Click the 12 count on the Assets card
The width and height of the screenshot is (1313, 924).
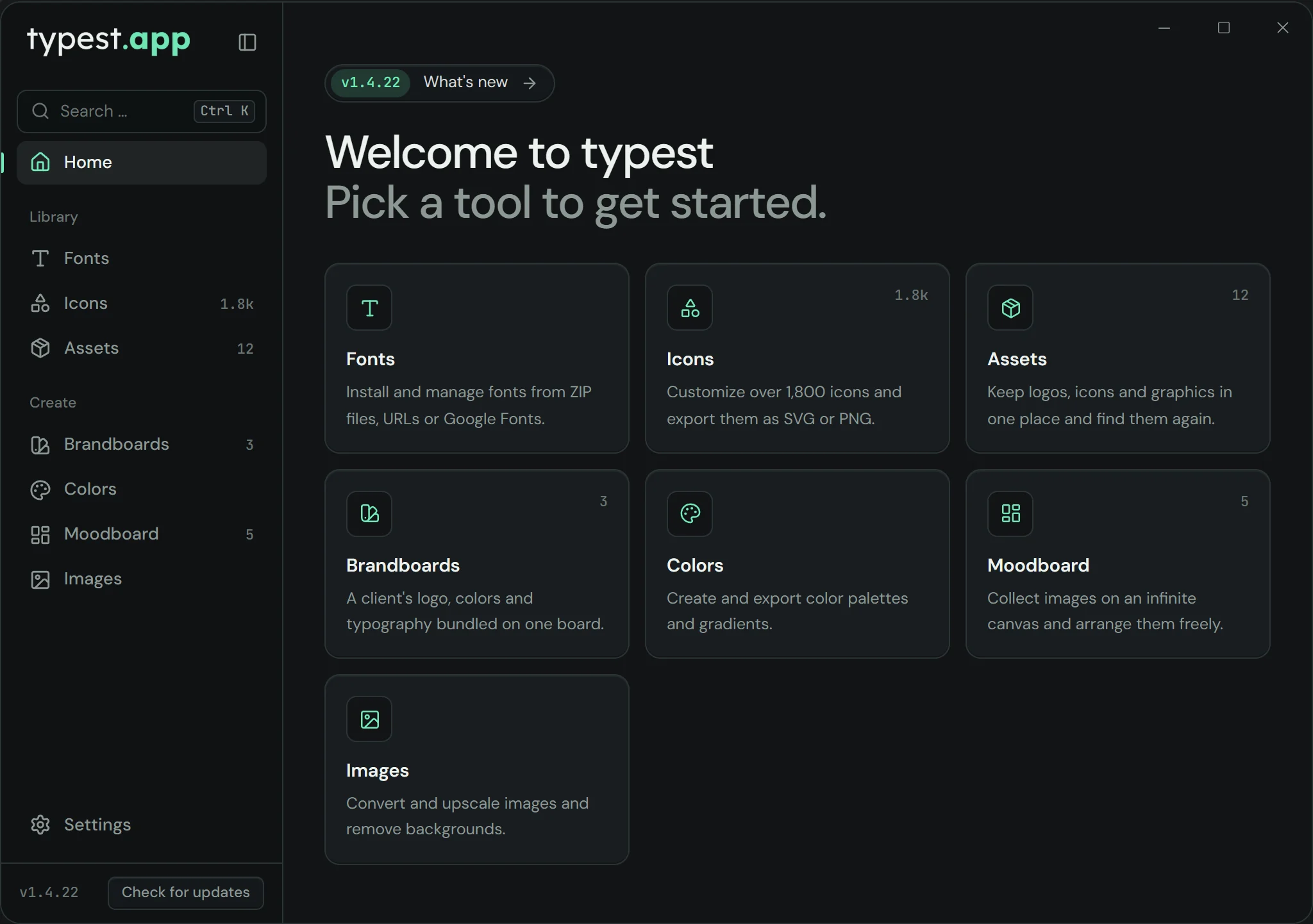click(1240, 295)
